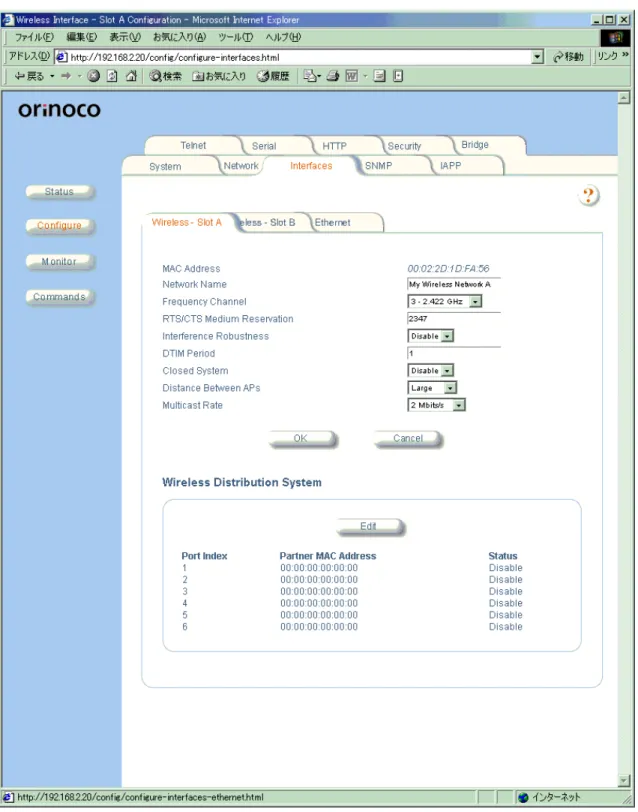Click the Forward arrow in the toolbar
The height and width of the screenshot is (812, 638).
pos(66,77)
